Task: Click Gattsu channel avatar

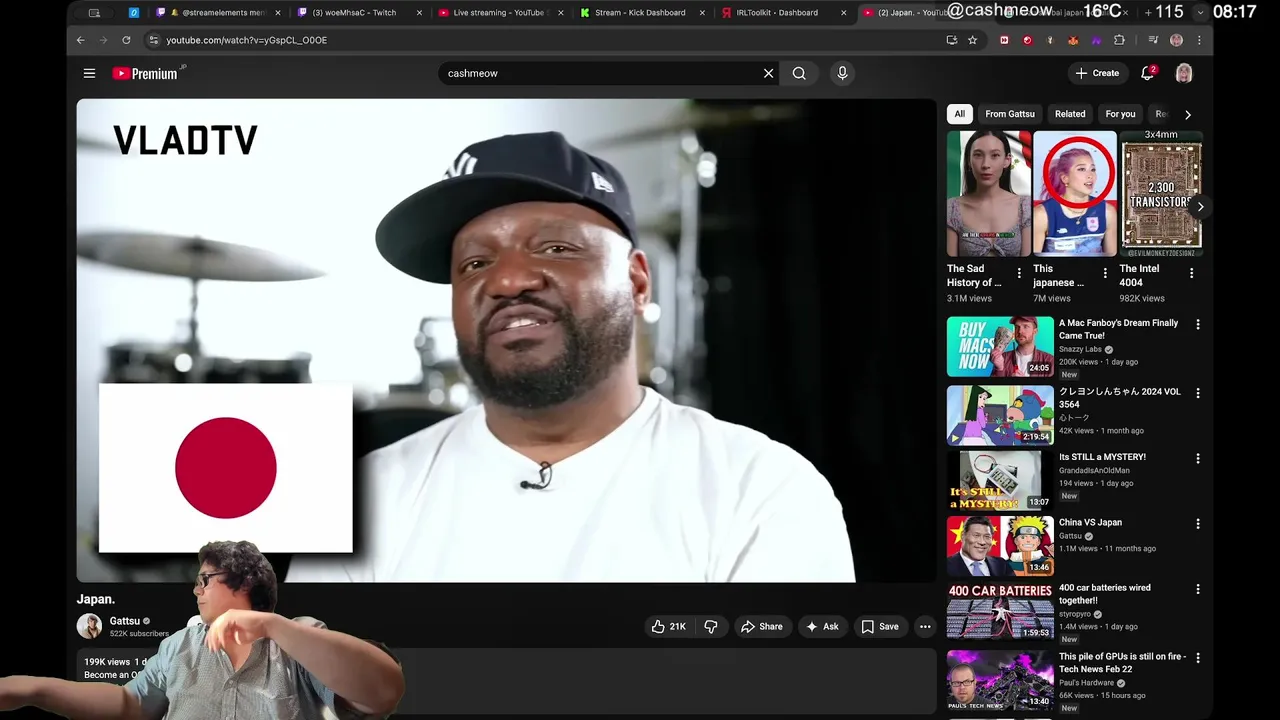Action: [90, 627]
